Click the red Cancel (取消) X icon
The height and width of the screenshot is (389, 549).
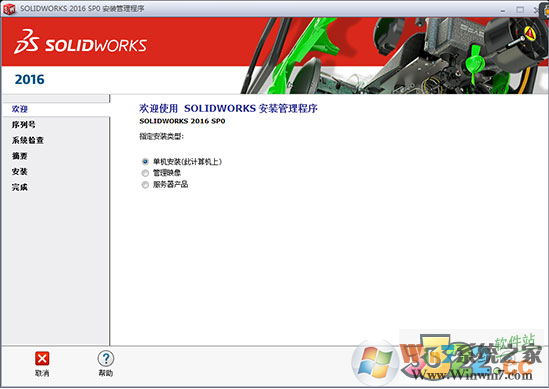click(42, 359)
